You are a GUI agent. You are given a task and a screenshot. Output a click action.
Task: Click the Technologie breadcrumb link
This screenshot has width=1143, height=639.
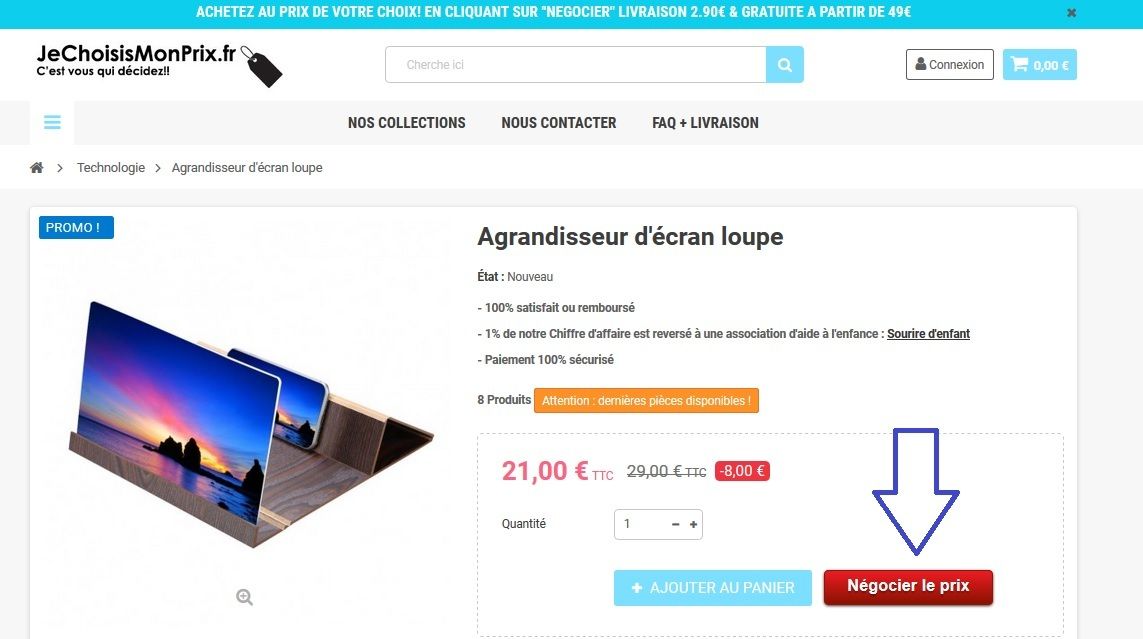tap(111, 168)
